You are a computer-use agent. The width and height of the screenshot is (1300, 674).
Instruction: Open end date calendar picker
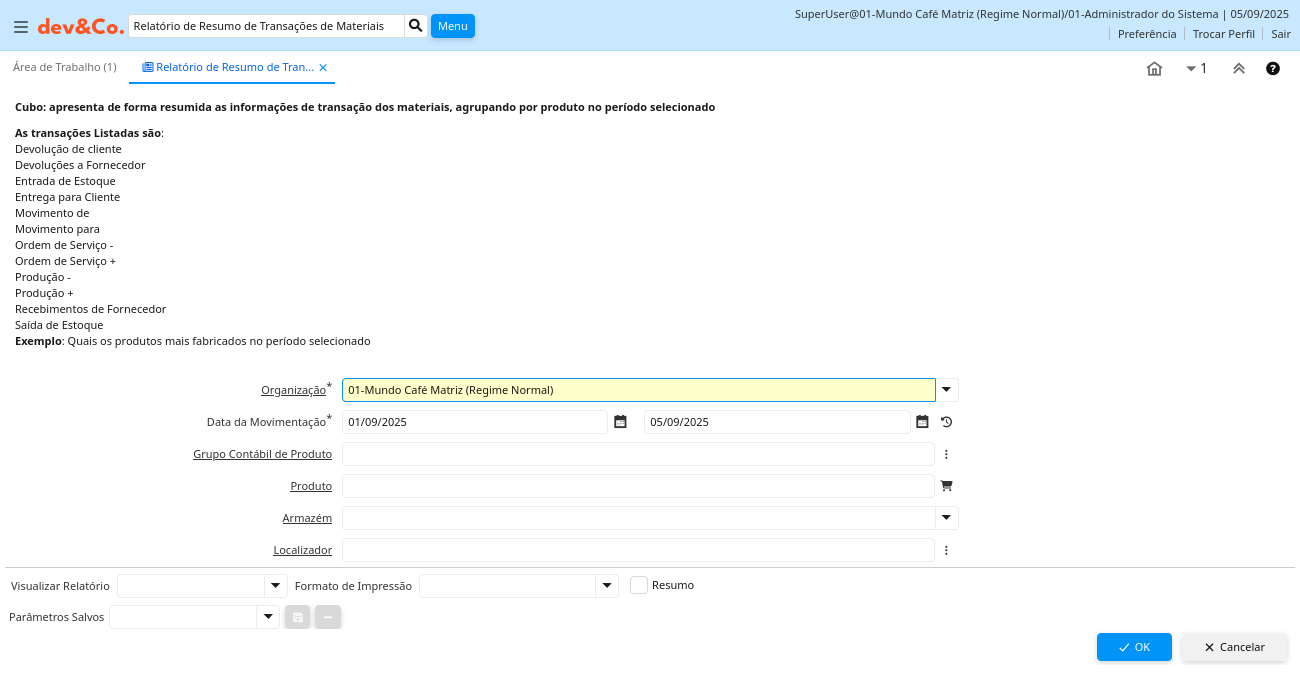[x=922, y=422]
